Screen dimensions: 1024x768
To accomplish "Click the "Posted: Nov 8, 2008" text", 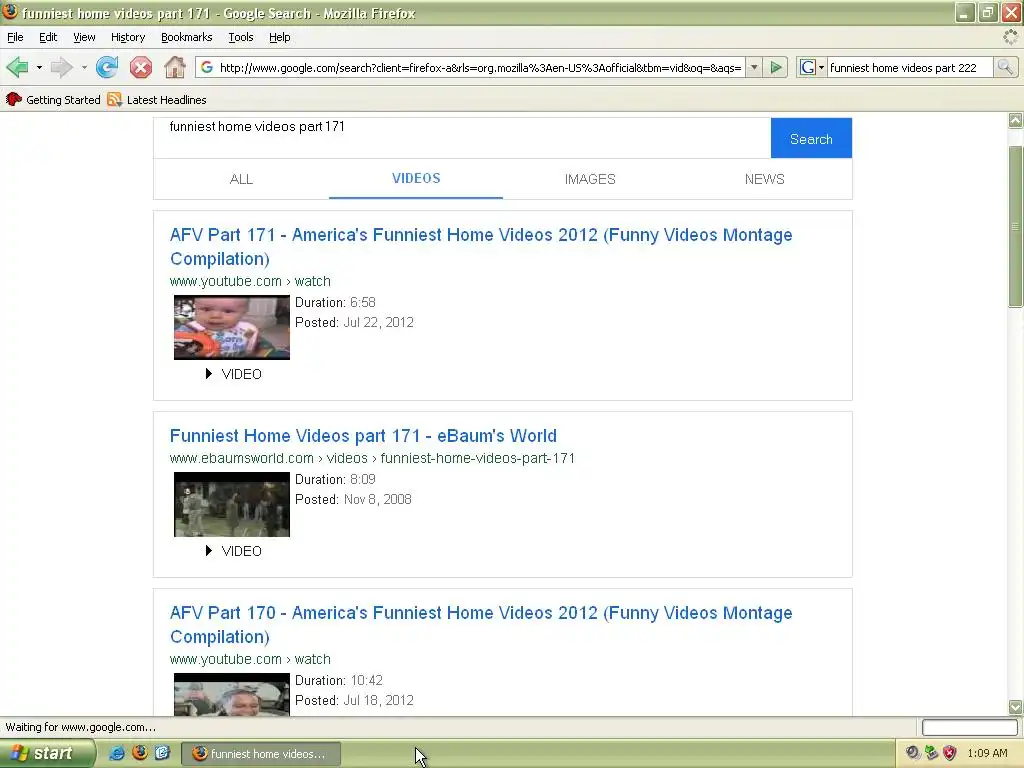I will point(353,500).
